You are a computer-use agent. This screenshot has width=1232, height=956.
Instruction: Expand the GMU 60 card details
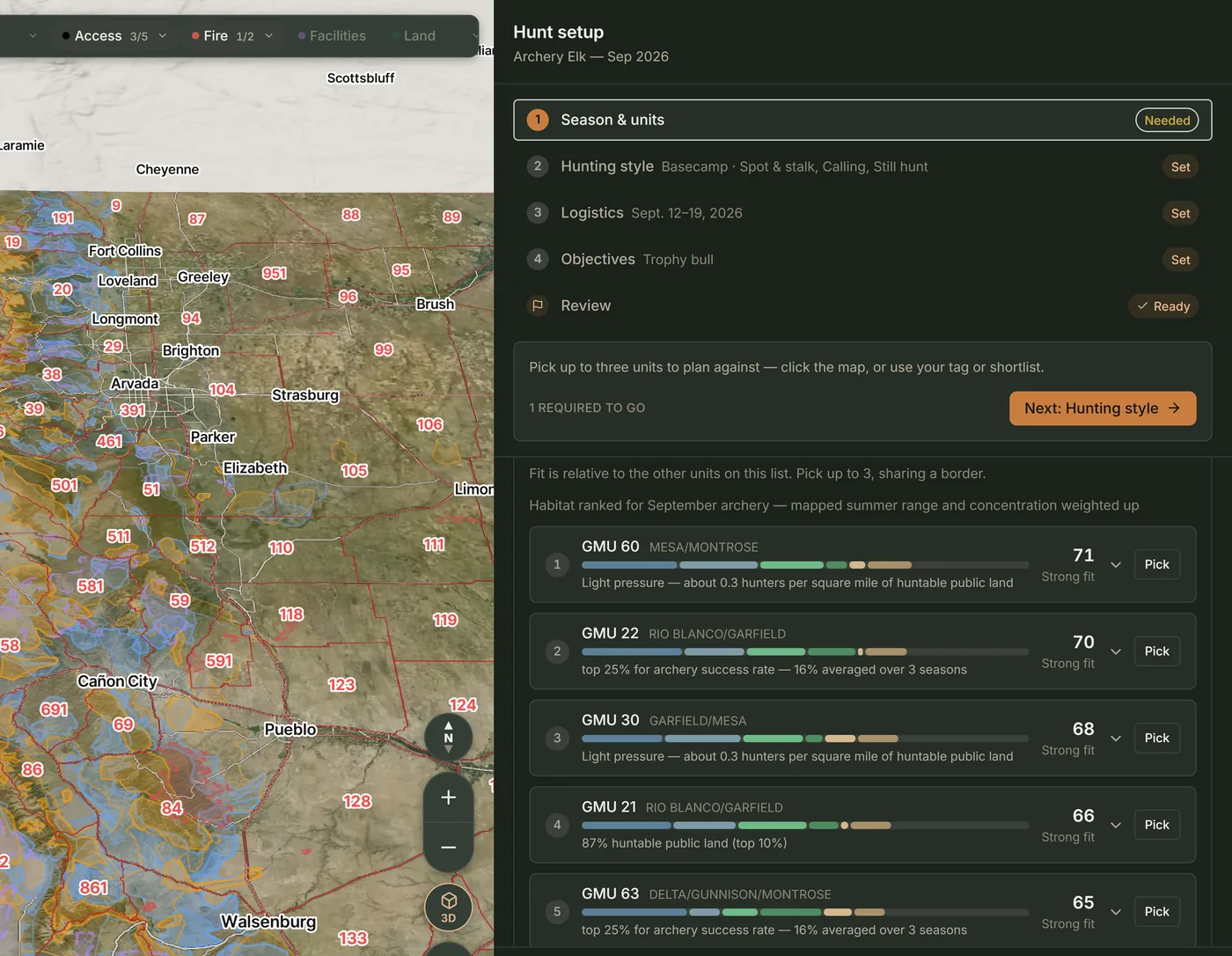1116,564
